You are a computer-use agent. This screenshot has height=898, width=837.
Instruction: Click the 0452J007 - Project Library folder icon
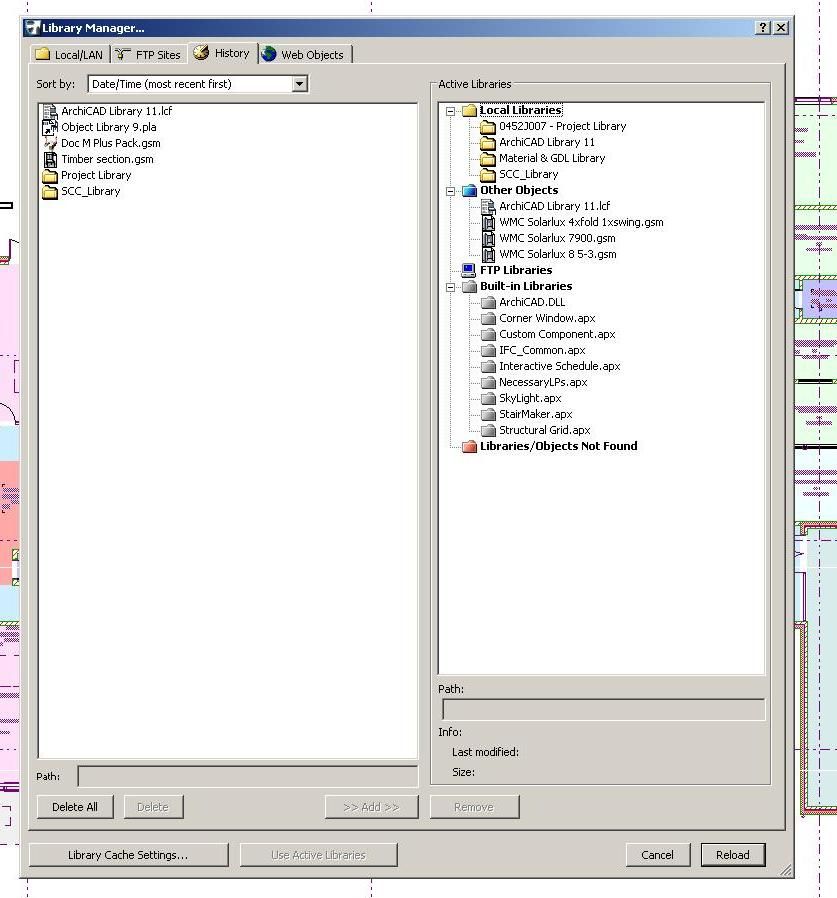coord(488,126)
